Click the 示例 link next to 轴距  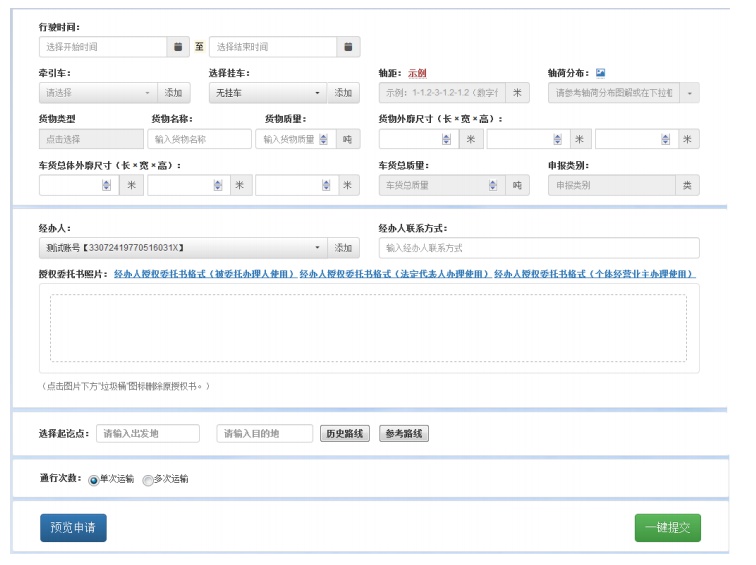[417, 73]
